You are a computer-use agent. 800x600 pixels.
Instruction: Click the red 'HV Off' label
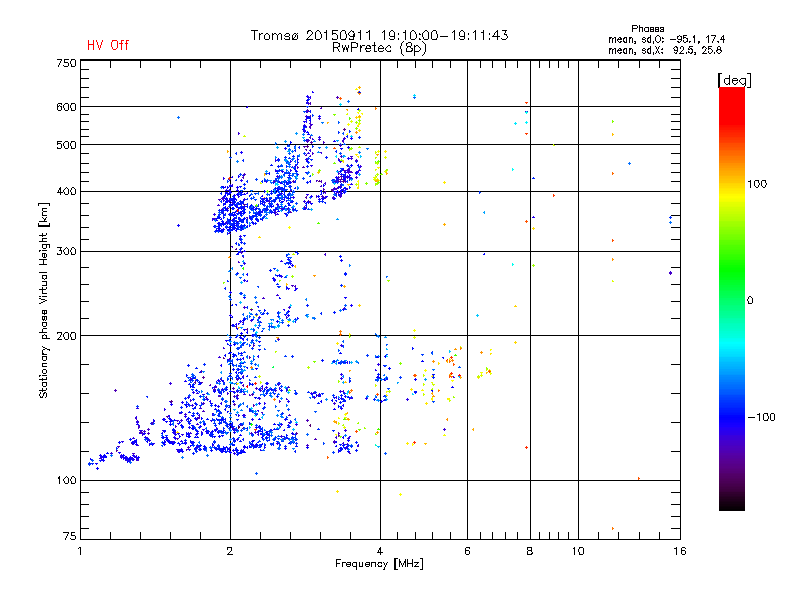tap(108, 45)
